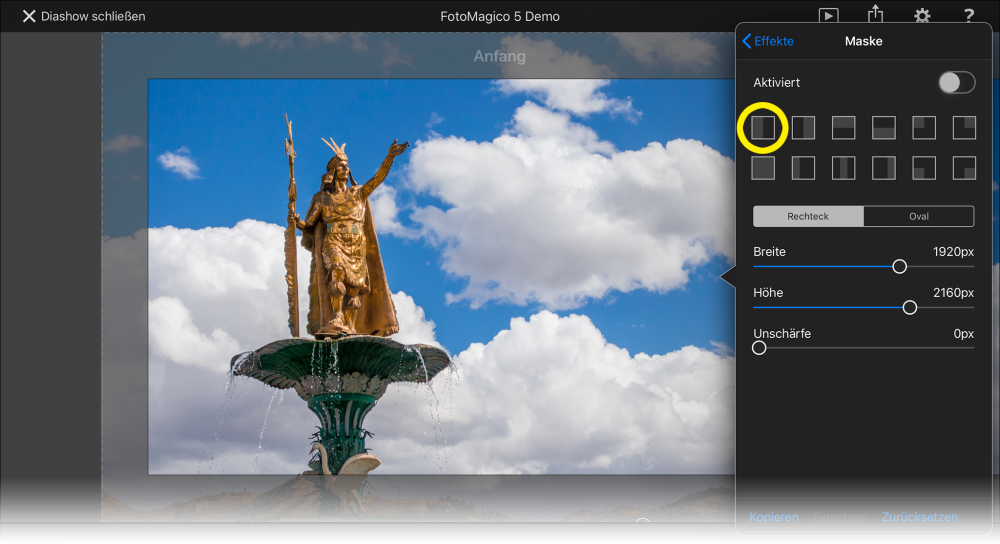Screen dimensions: 1000x544
Task: Go back to Effekte
Action: (768, 41)
